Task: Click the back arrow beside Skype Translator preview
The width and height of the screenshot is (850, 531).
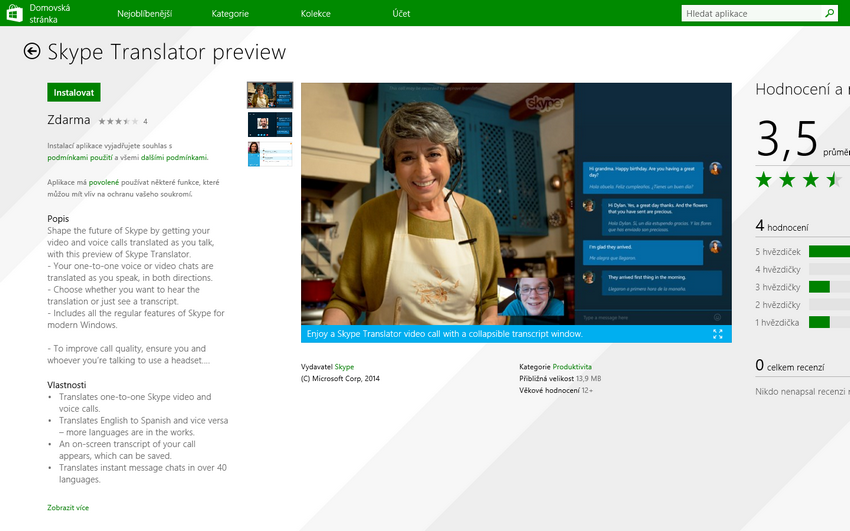Action: pos(32,52)
